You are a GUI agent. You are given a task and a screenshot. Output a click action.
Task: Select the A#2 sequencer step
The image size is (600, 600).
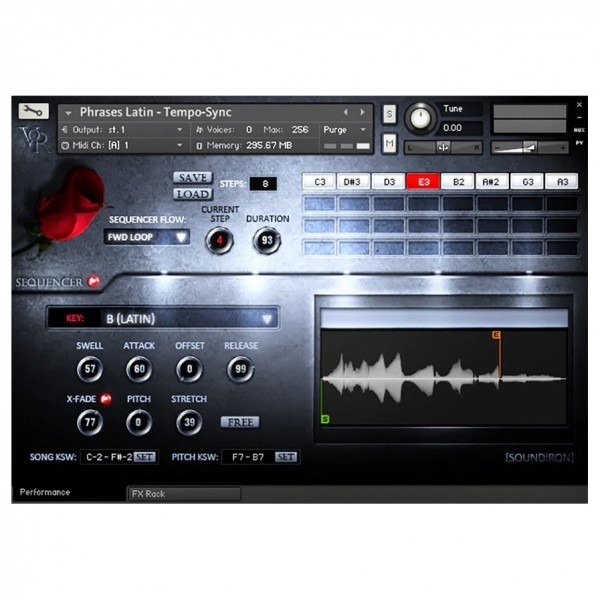pyautogui.click(x=492, y=182)
